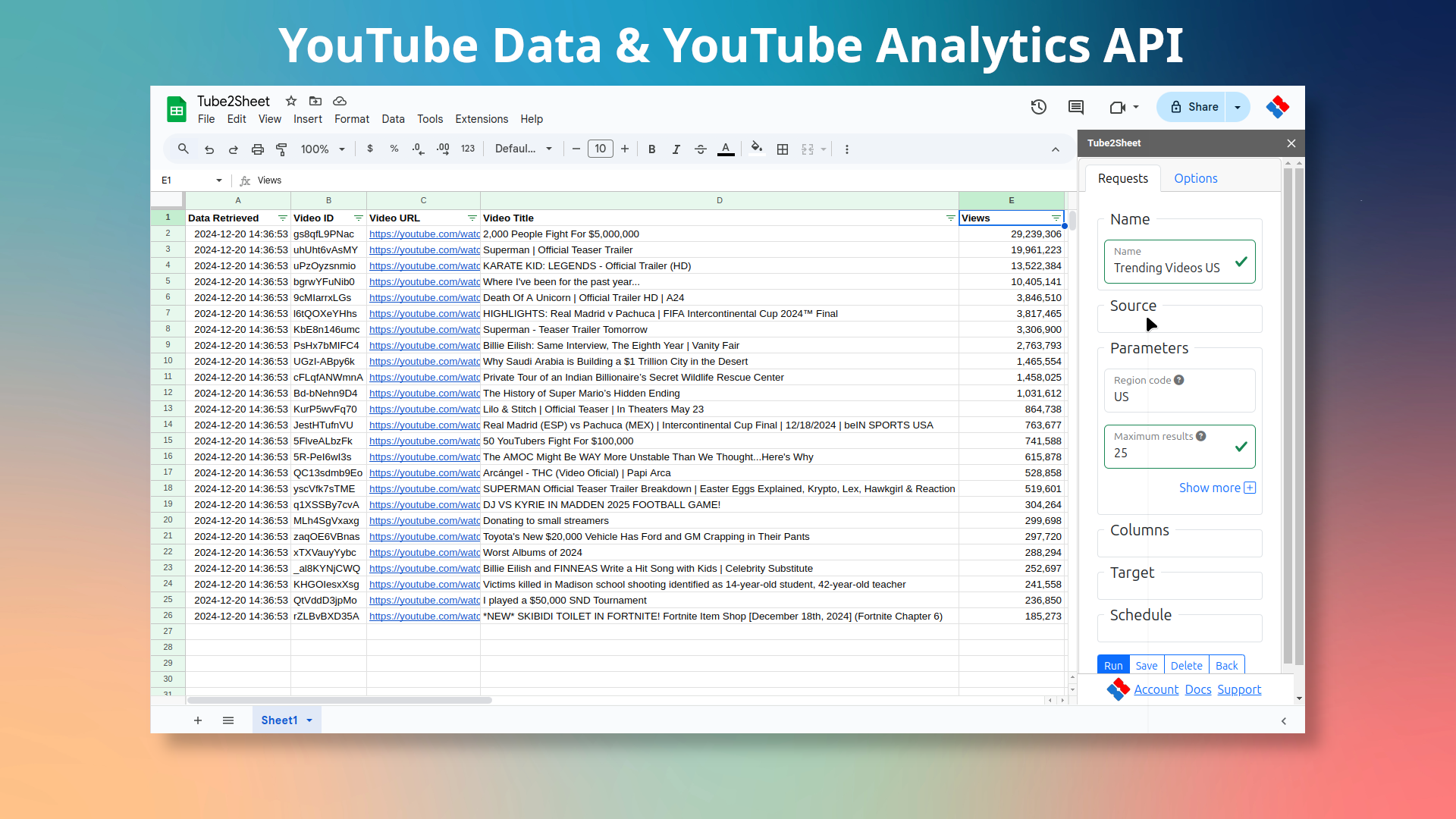The height and width of the screenshot is (819, 1456).
Task: Click the Share button
Action: 1193,107
